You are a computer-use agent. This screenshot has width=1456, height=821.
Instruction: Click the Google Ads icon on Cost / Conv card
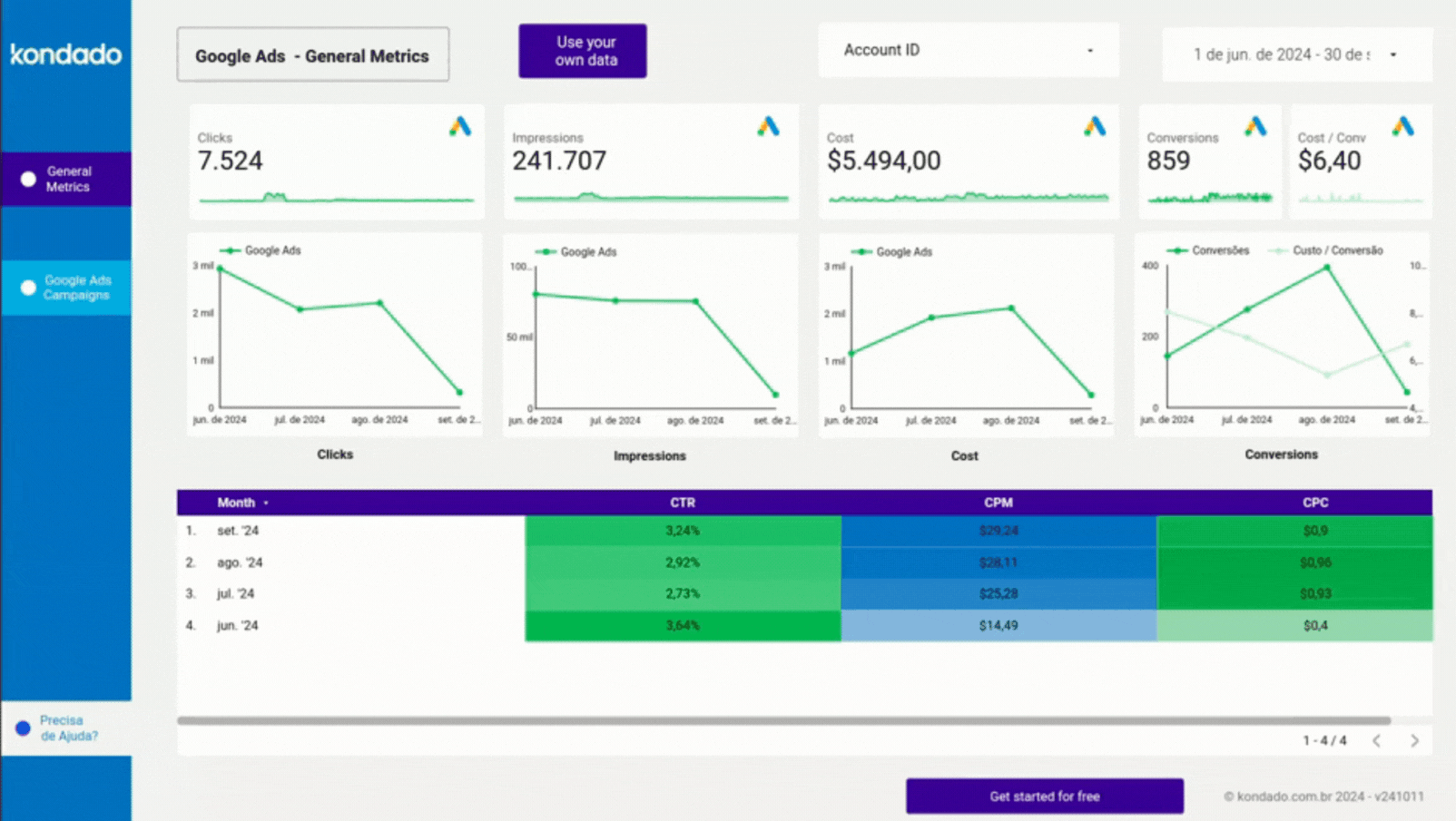tap(1403, 127)
